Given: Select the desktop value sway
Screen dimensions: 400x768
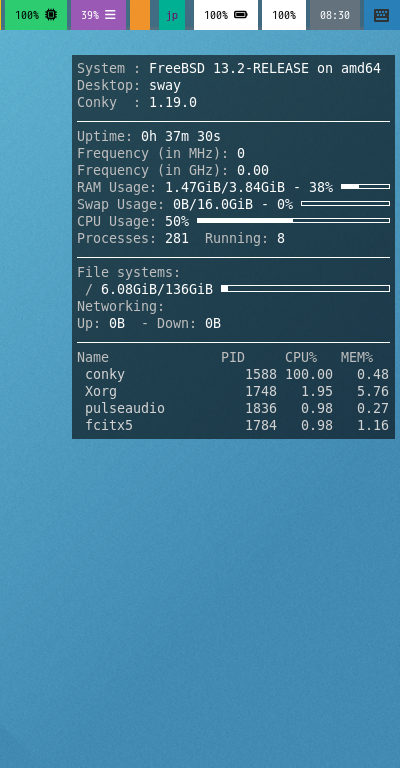Looking at the screenshot, I should click(x=165, y=86).
